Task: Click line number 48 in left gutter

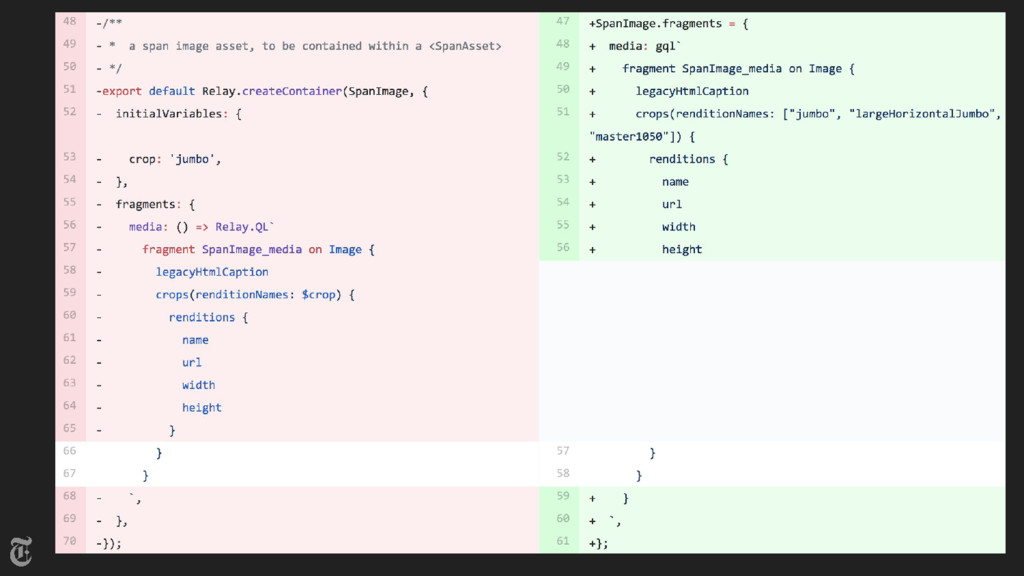Action: tap(70, 22)
